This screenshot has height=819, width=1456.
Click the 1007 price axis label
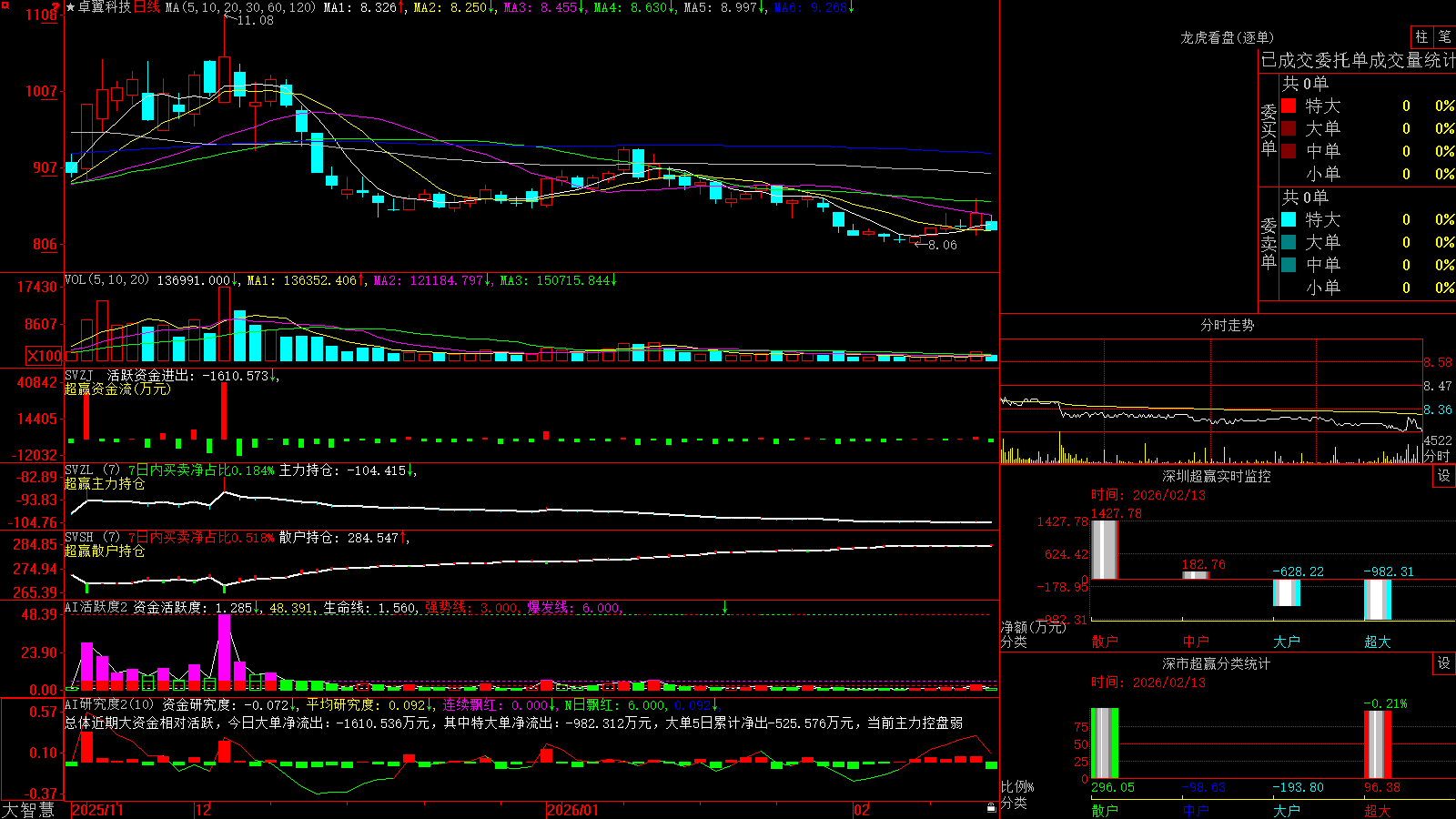[41, 91]
